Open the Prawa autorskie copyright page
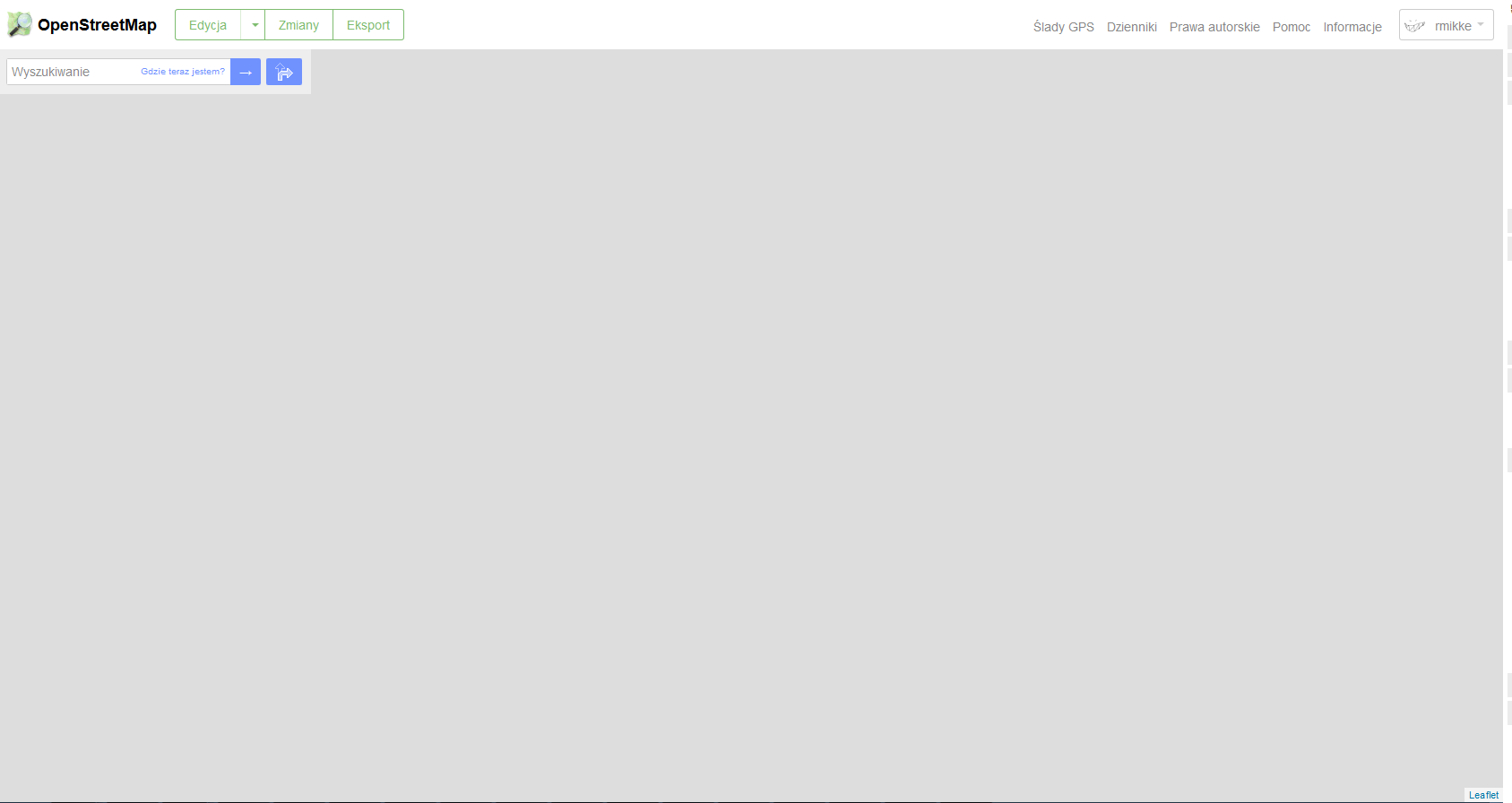The height and width of the screenshot is (803, 1512). click(x=1214, y=27)
